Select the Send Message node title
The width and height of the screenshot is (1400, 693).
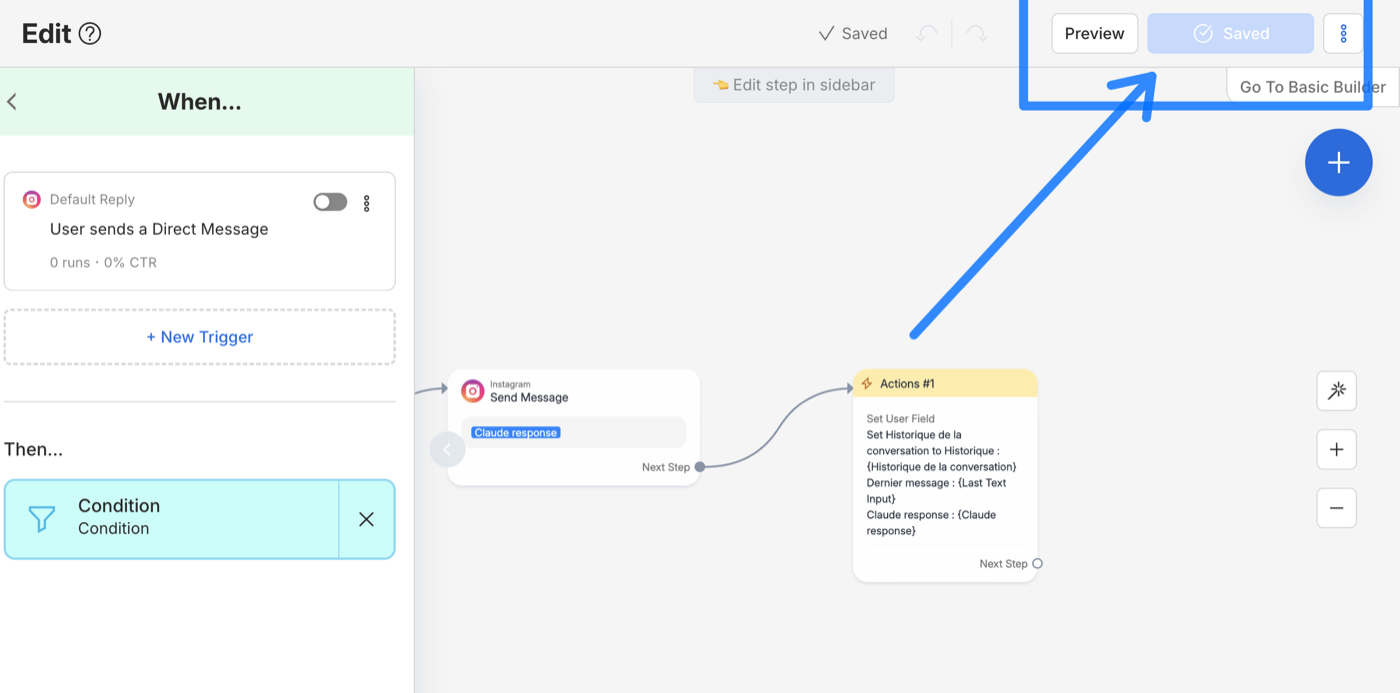[x=529, y=397]
